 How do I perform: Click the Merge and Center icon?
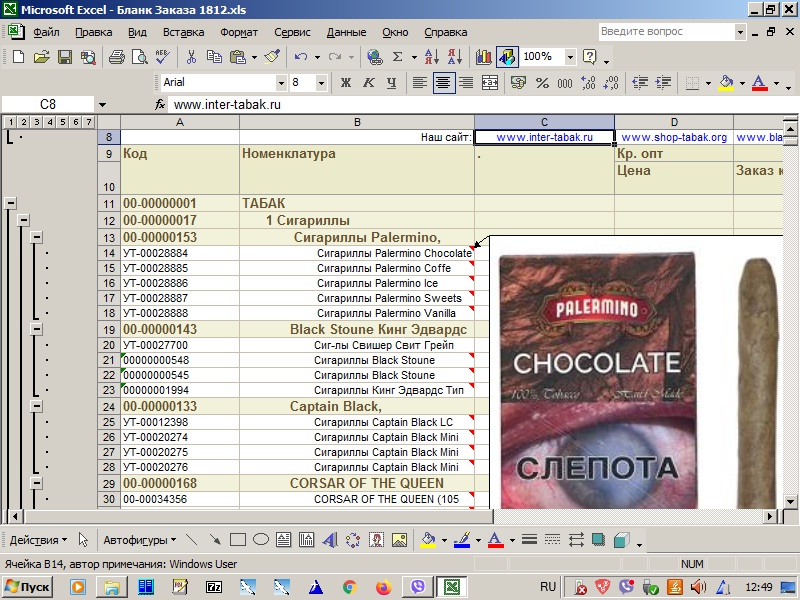tap(490, 83)
